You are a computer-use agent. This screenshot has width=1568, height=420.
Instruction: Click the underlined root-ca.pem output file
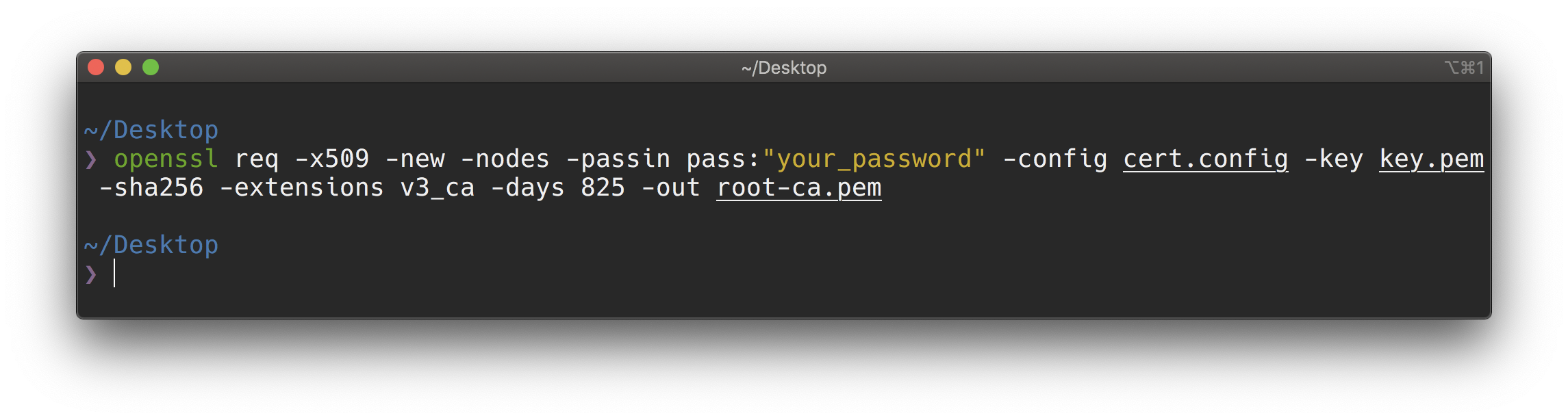(799, 187)
